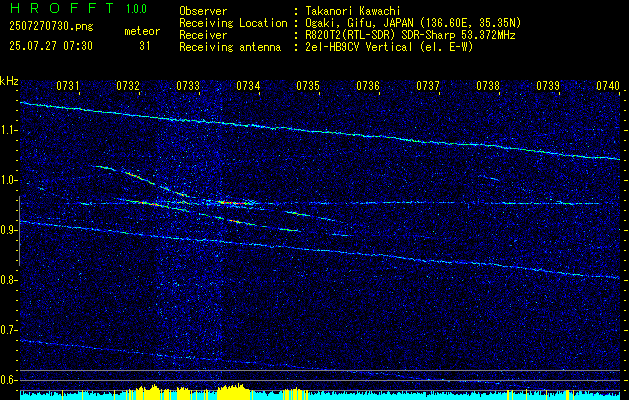This screenshot has width=629, height=400.
Task: Click time marker 0736
Action: (368, 86)
